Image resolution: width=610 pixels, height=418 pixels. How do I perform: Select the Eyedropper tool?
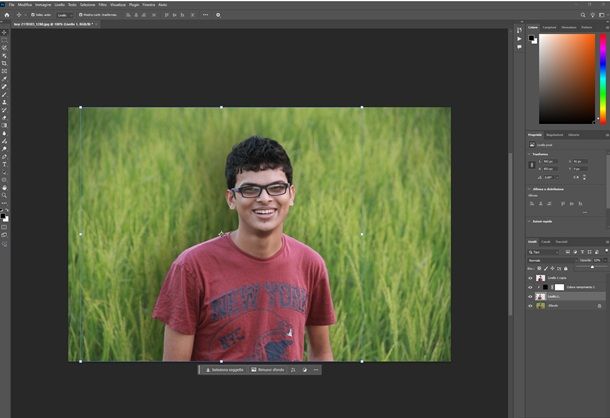tap(4, 79)
